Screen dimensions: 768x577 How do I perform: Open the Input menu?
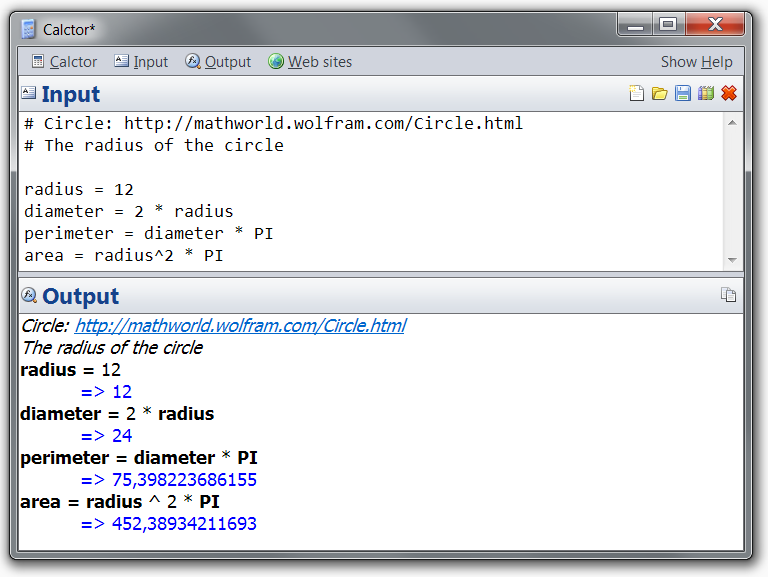pos(141,62)
